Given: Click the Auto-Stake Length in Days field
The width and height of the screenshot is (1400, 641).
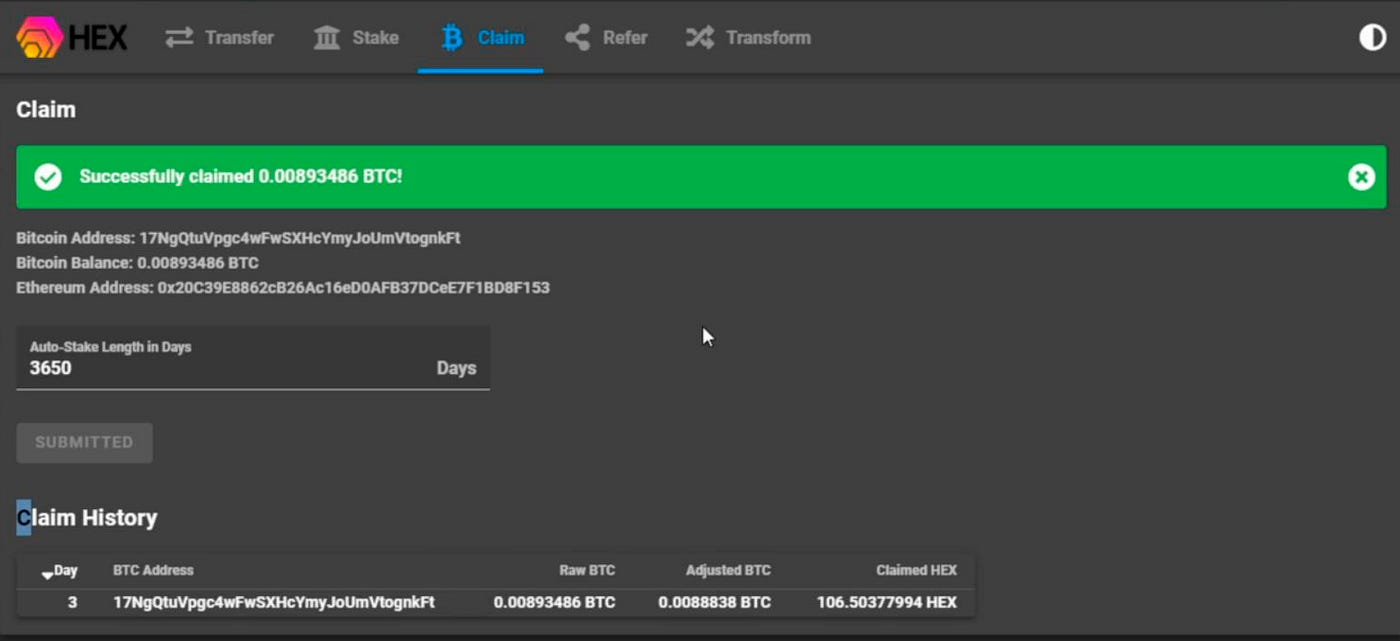Looking at the screenshot, I should tap(253, 357).
